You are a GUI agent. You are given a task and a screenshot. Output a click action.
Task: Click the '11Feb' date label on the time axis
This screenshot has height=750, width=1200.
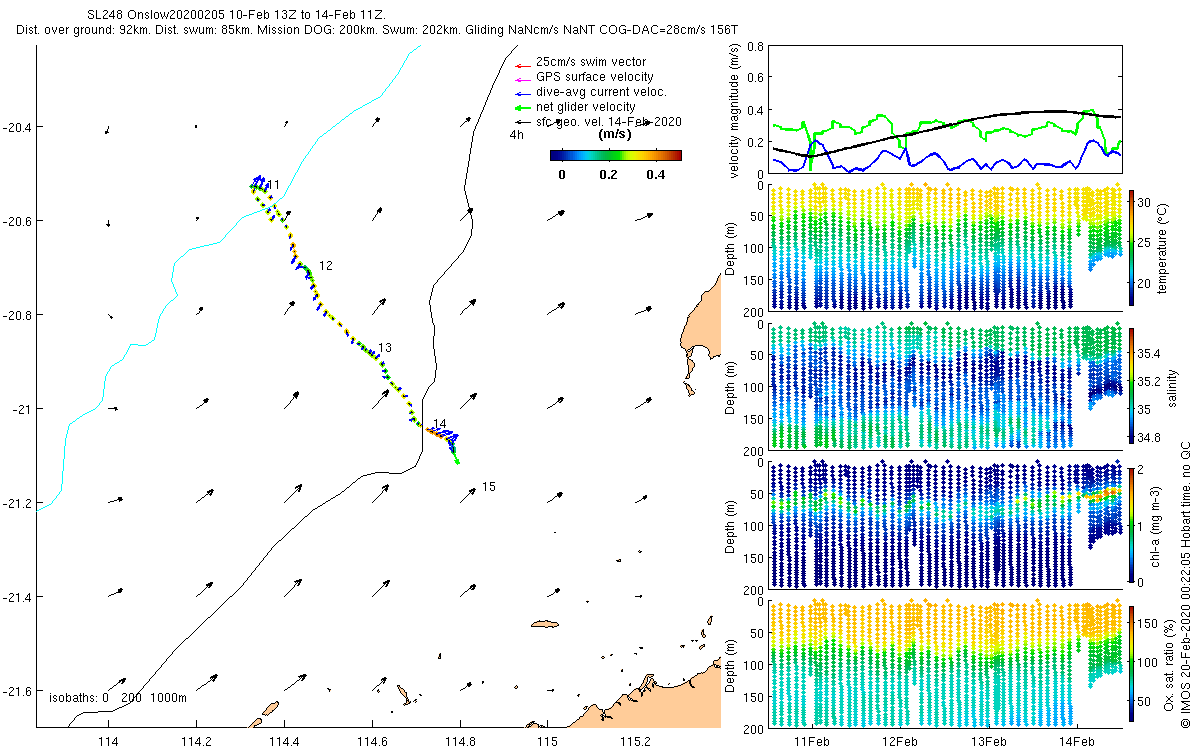(812, 741)
